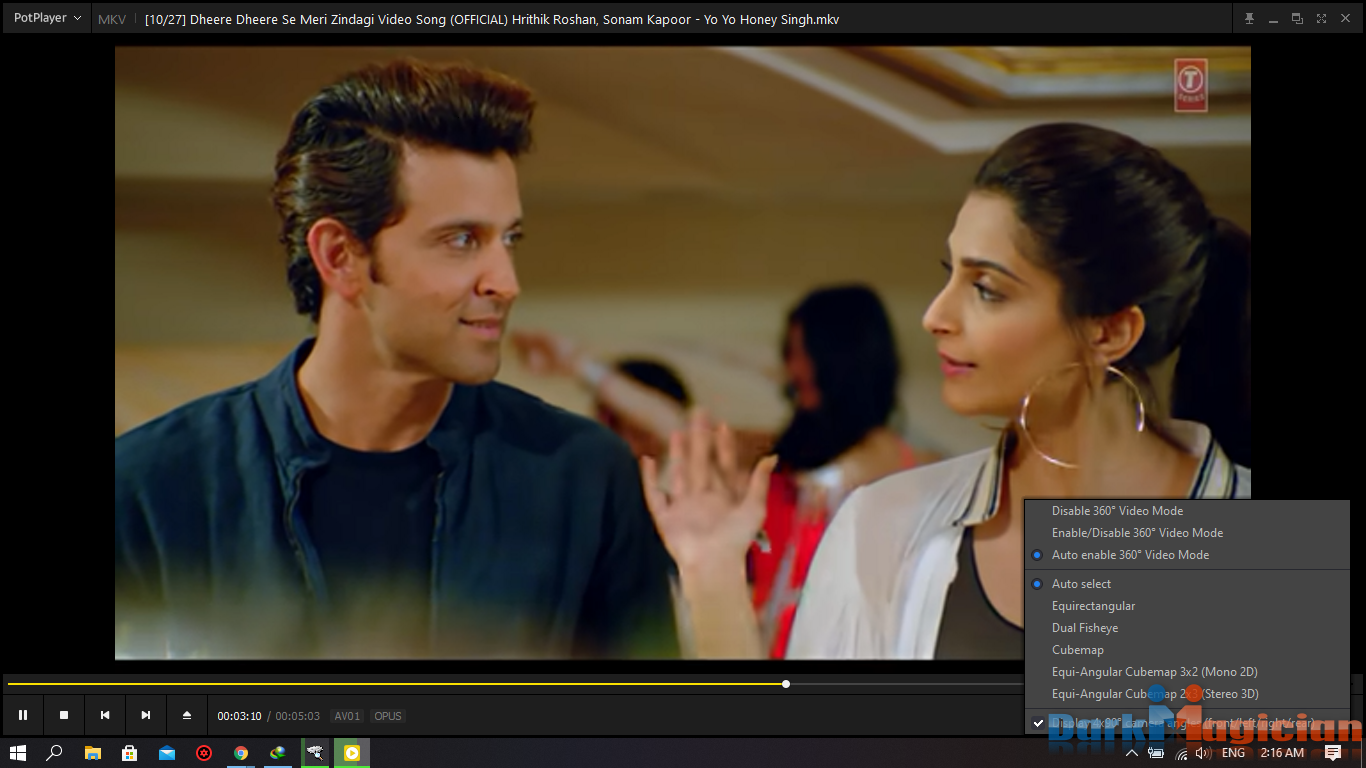Click the elapsed time 00:03:10
This screenshot has width=1366, height=768.
pyautogui.click(x=240, y=716)
